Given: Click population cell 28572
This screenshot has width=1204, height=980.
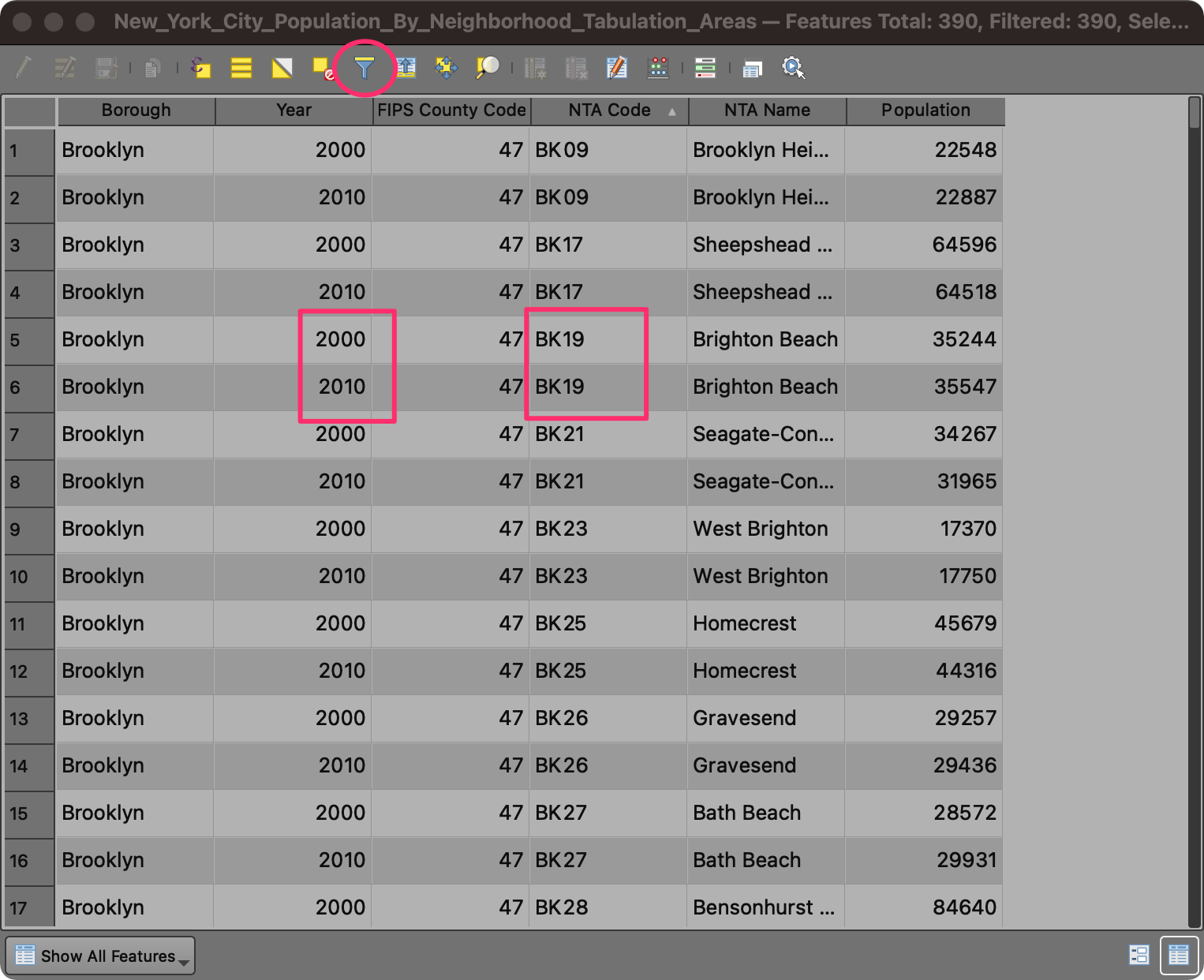Looking at the screenshot, I should [924, 814].
